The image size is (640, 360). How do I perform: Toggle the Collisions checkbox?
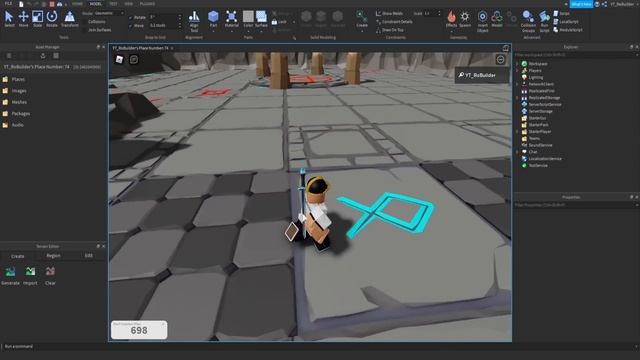[x=85, y=22]
